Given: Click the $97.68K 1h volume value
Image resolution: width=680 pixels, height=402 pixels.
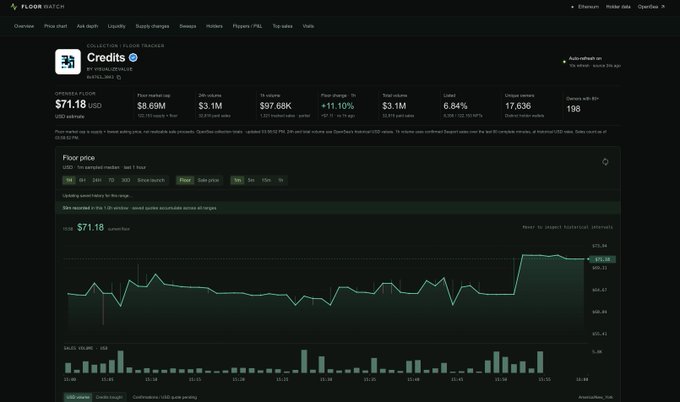Looking at the screenshot, I should [275, 106].
